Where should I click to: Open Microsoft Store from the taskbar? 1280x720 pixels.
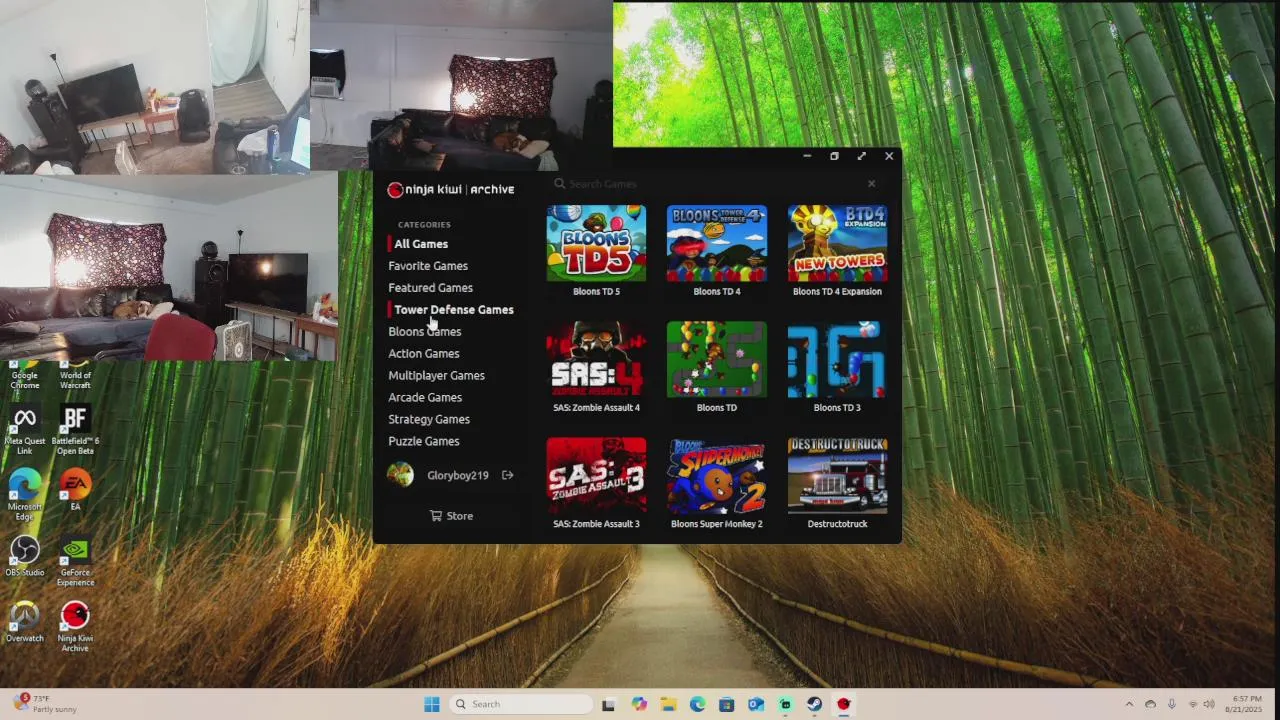[726, 704]
